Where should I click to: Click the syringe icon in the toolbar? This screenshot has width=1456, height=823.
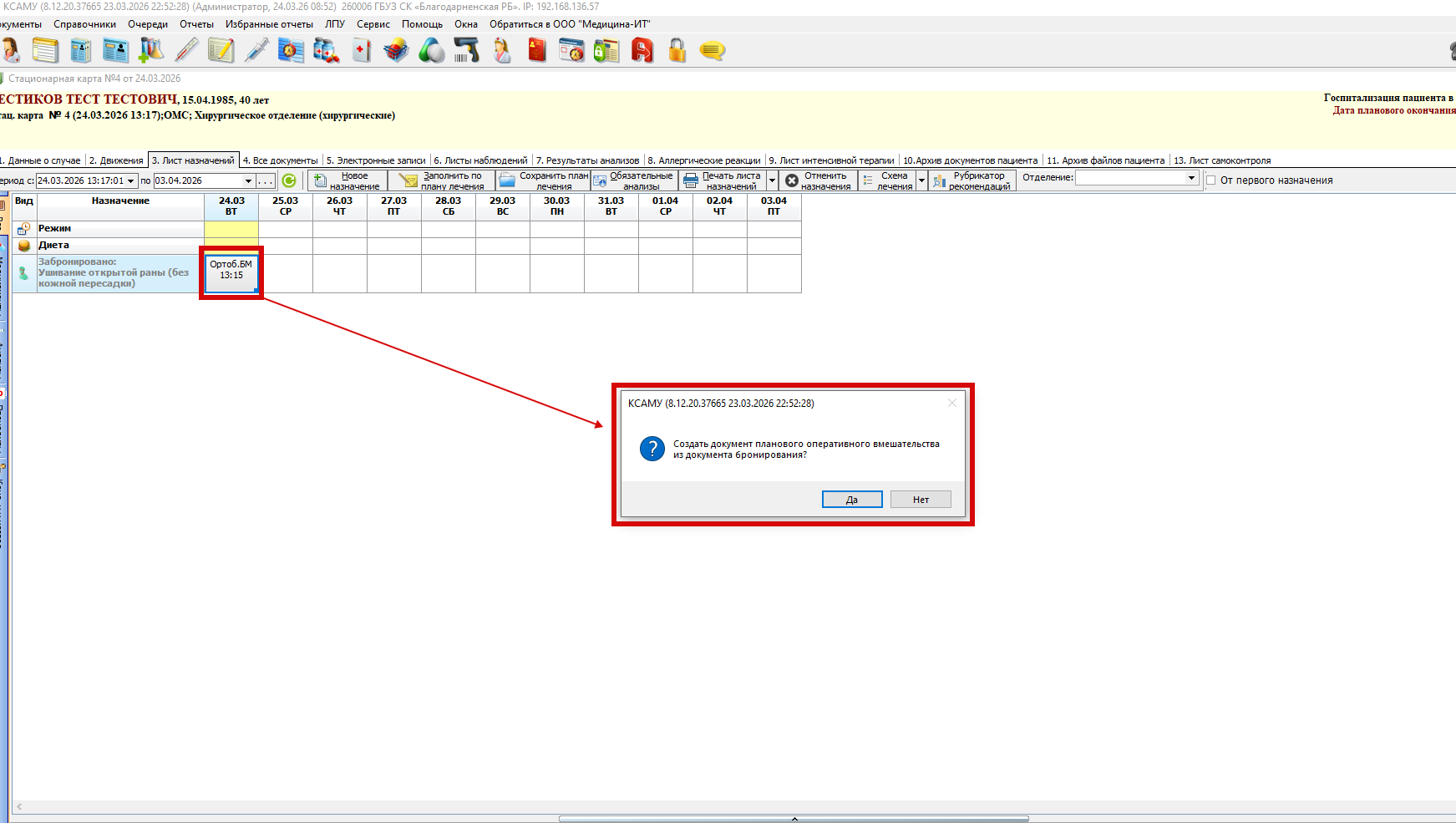[256, 51]
